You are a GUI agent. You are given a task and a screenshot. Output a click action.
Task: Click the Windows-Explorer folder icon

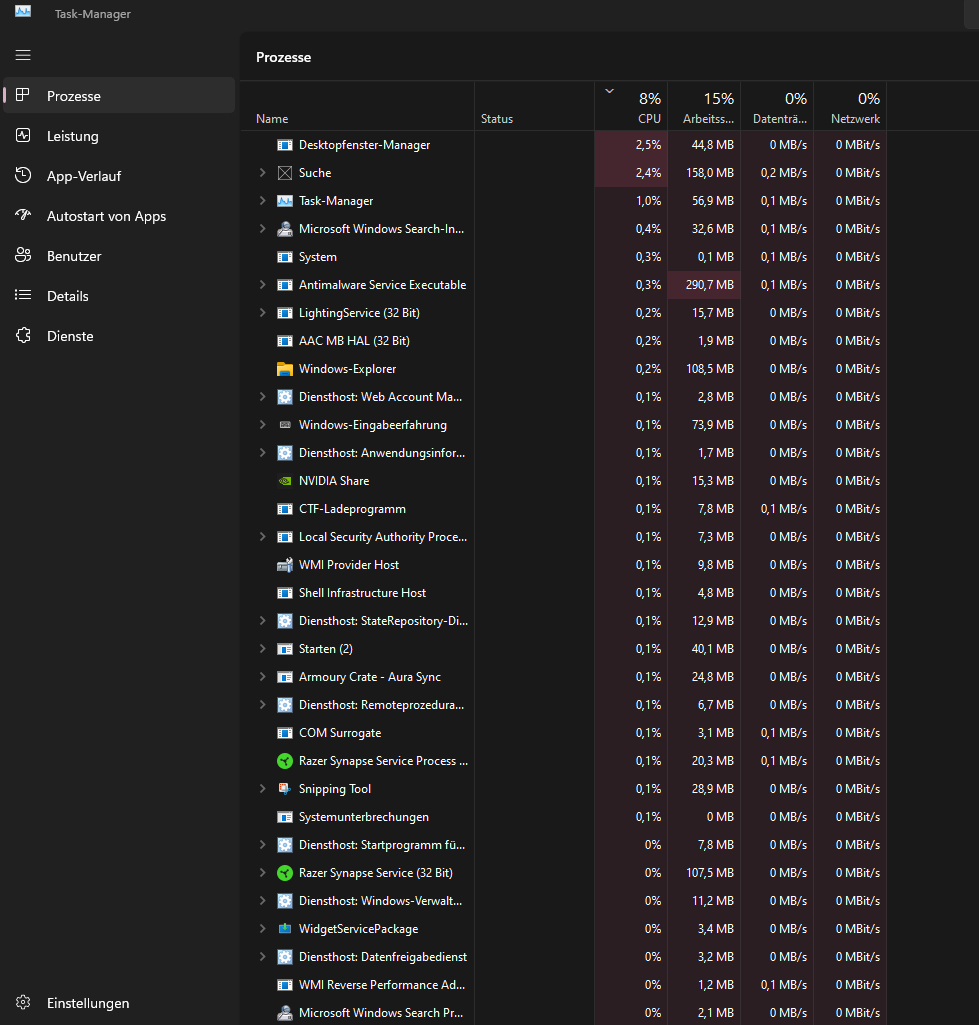tap(285, 369)
